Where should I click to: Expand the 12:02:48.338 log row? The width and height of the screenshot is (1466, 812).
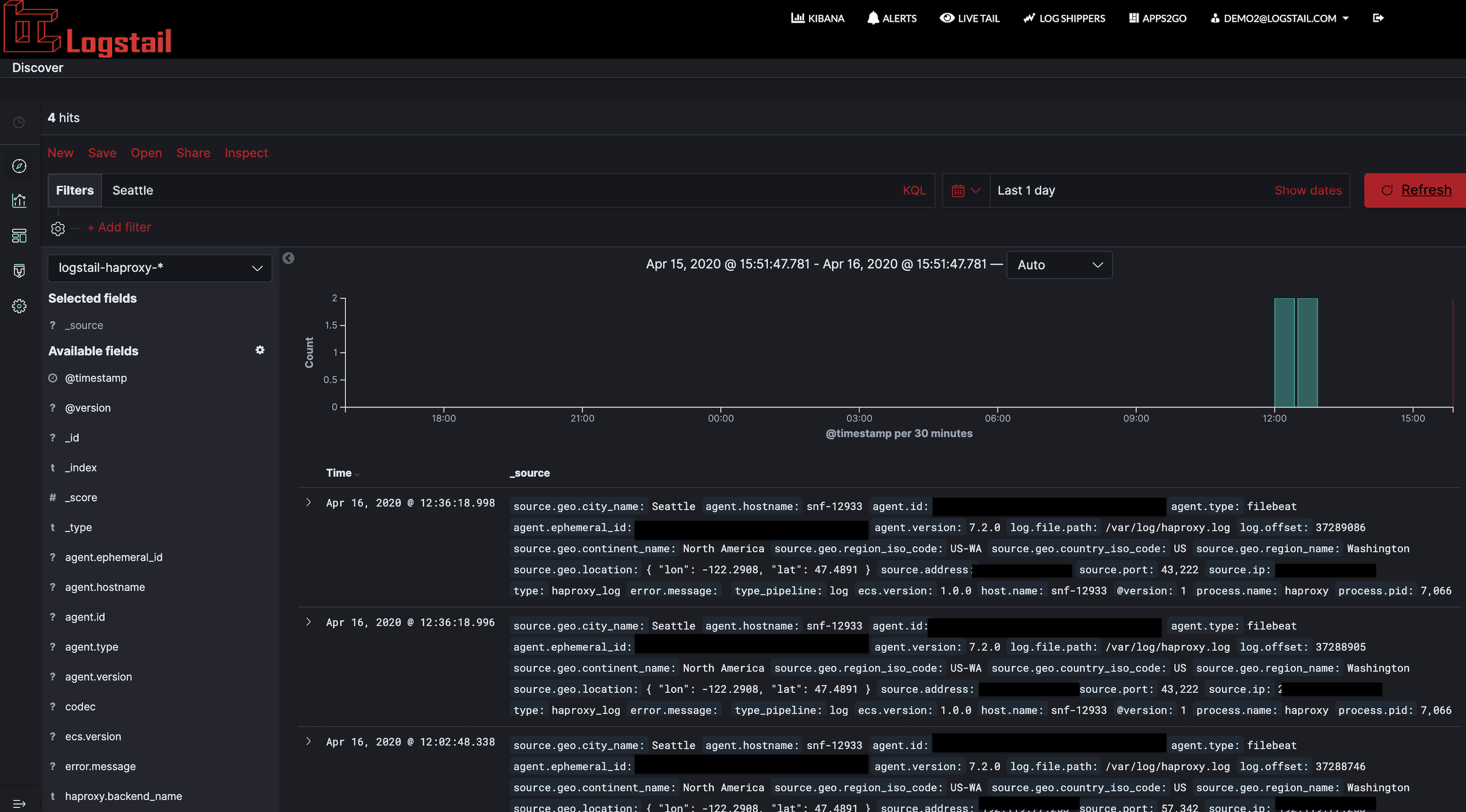308,741
